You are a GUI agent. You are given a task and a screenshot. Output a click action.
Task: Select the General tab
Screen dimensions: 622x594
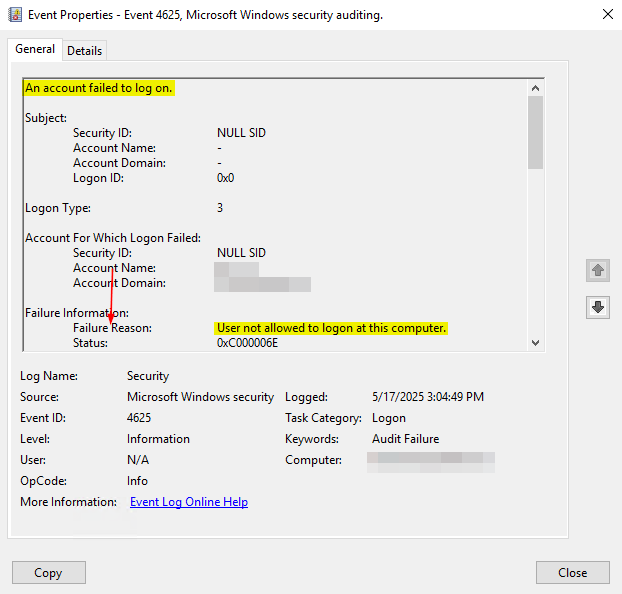[x=35, y=49]
